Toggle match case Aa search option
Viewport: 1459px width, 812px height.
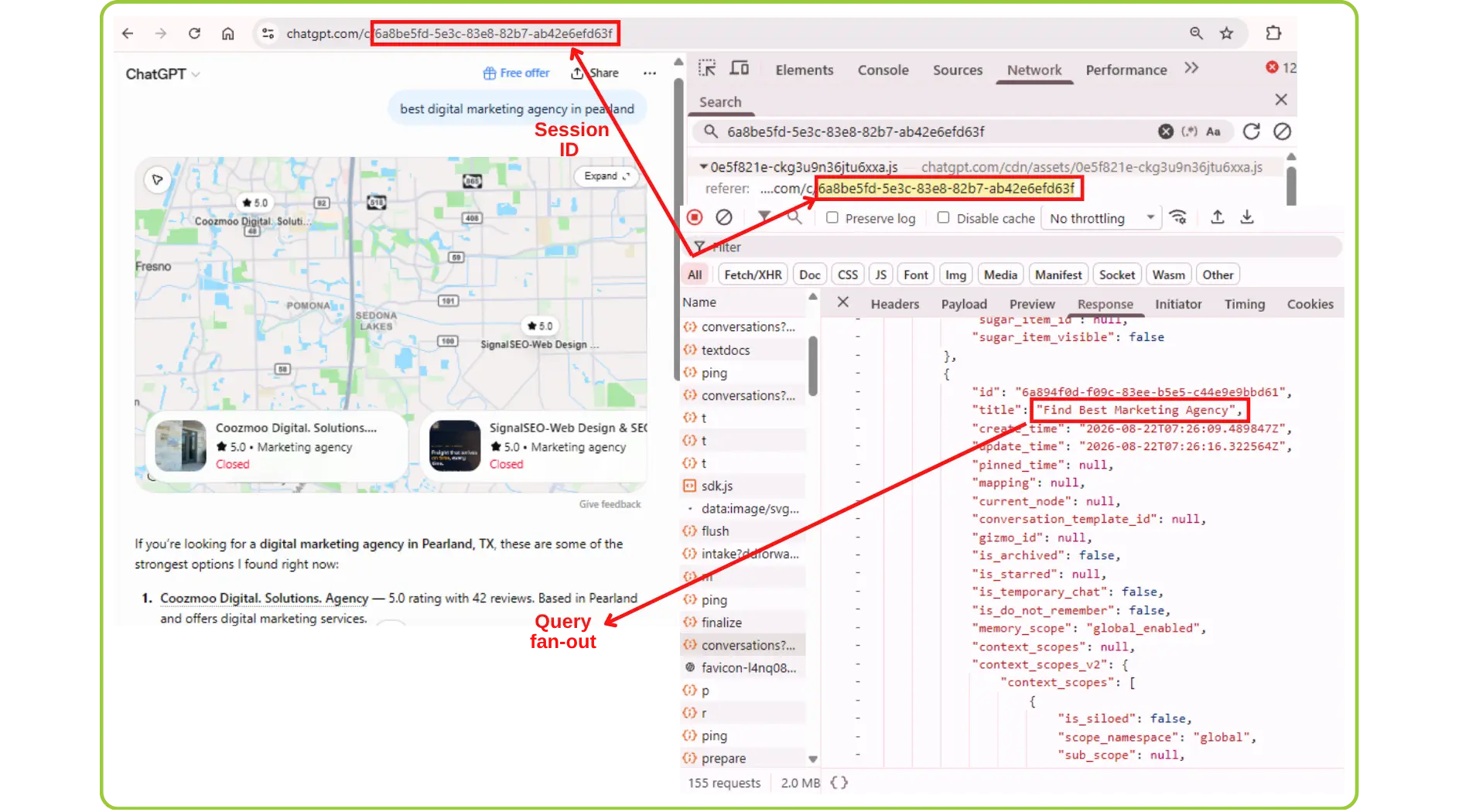click(1213, 131)
